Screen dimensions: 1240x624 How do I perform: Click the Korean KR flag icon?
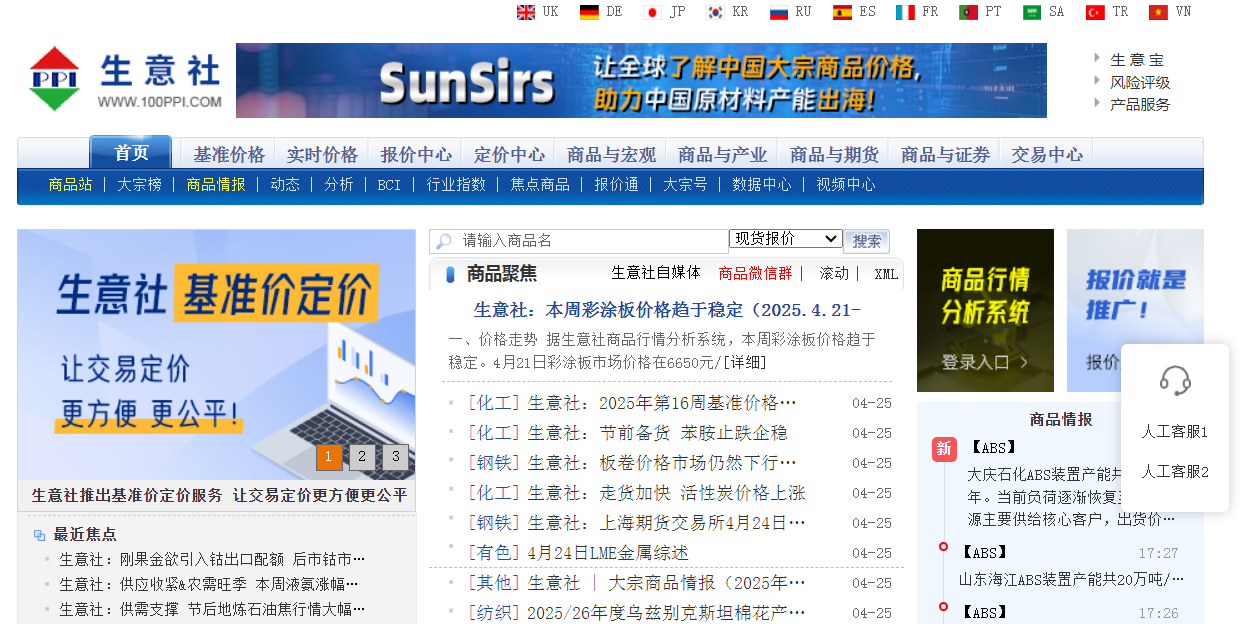tap(715, 12)
